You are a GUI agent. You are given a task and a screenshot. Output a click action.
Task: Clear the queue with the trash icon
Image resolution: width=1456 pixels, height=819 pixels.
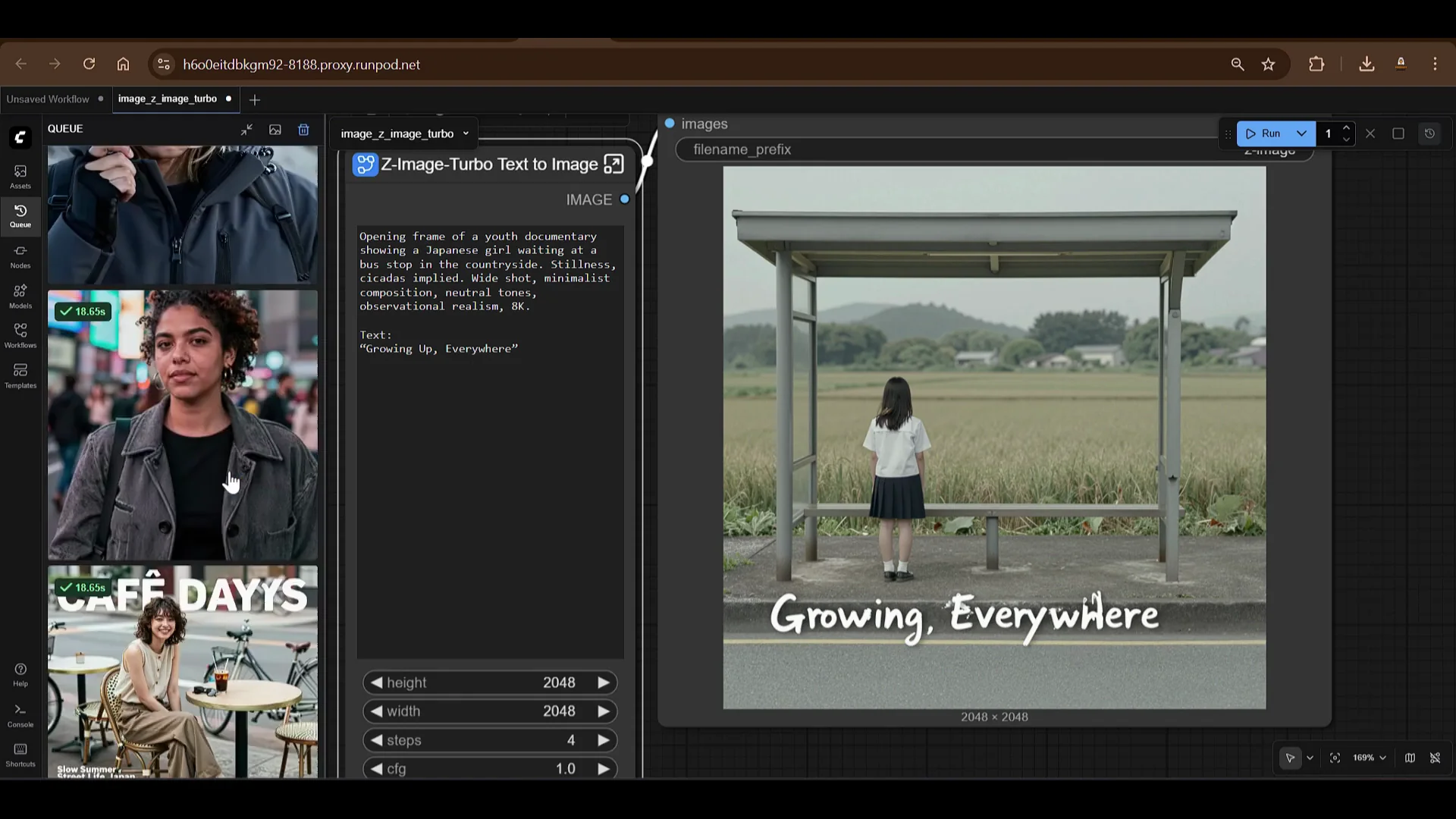tap(303, 130)
